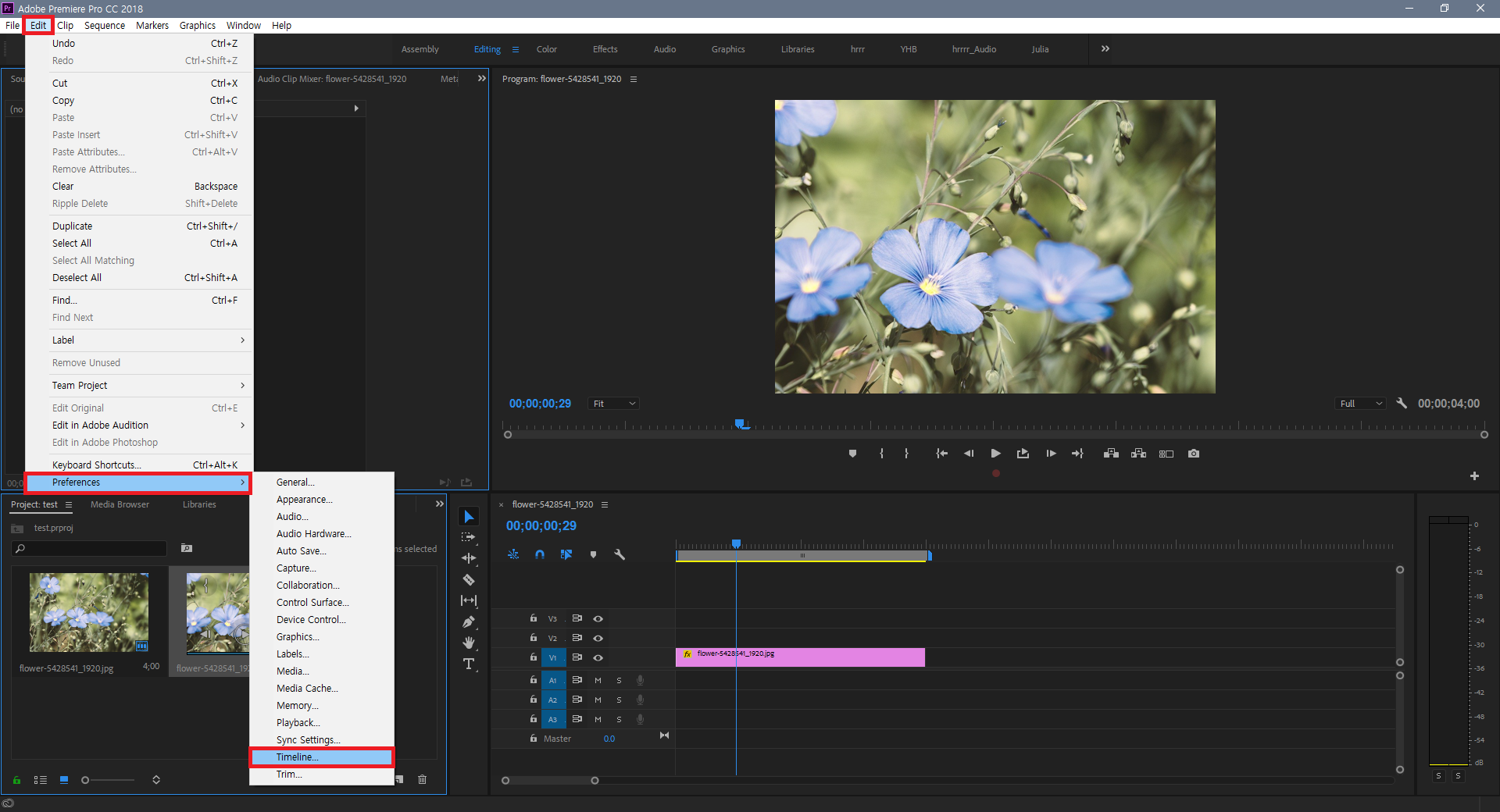Choose Media Cache... preferences

click(321, 689)
